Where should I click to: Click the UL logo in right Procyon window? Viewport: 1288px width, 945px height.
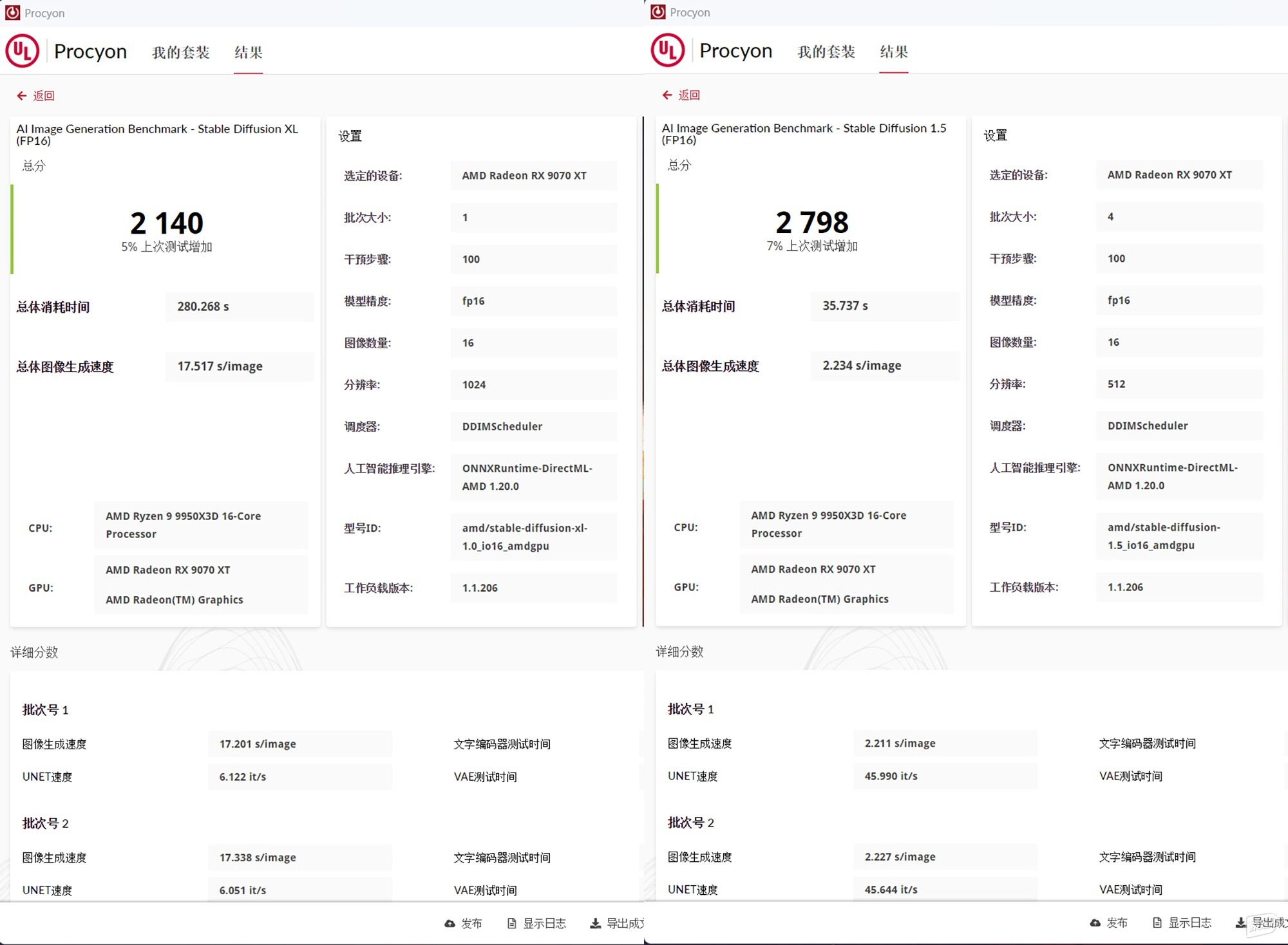668,50
